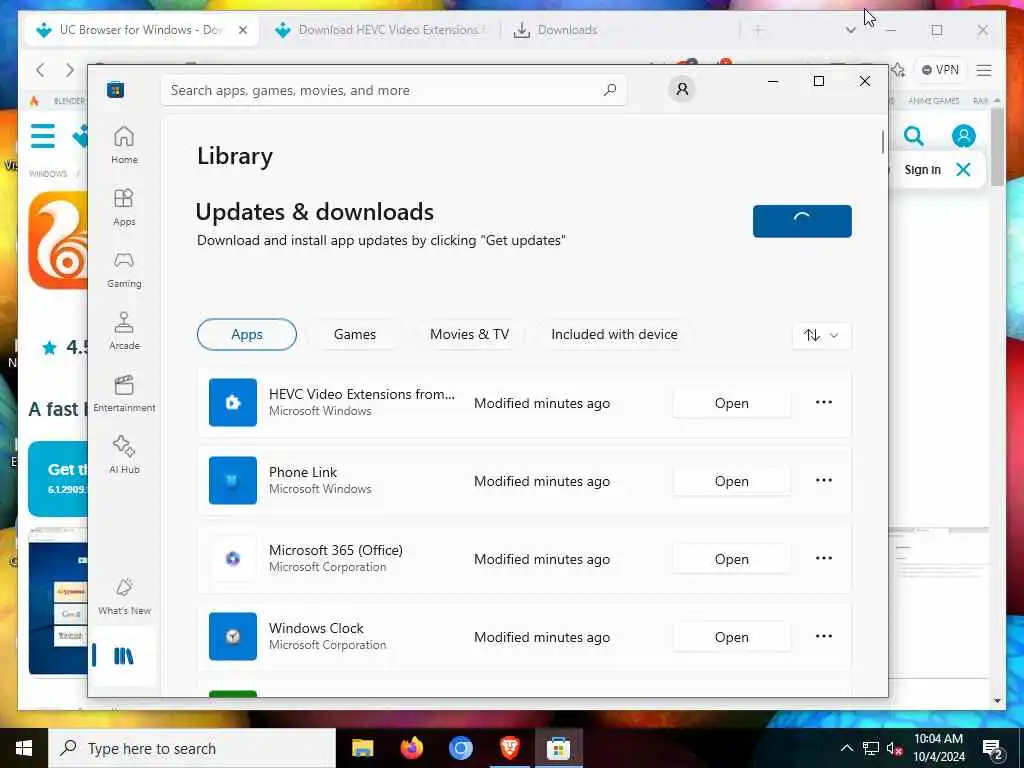Go back in browser

40,70
